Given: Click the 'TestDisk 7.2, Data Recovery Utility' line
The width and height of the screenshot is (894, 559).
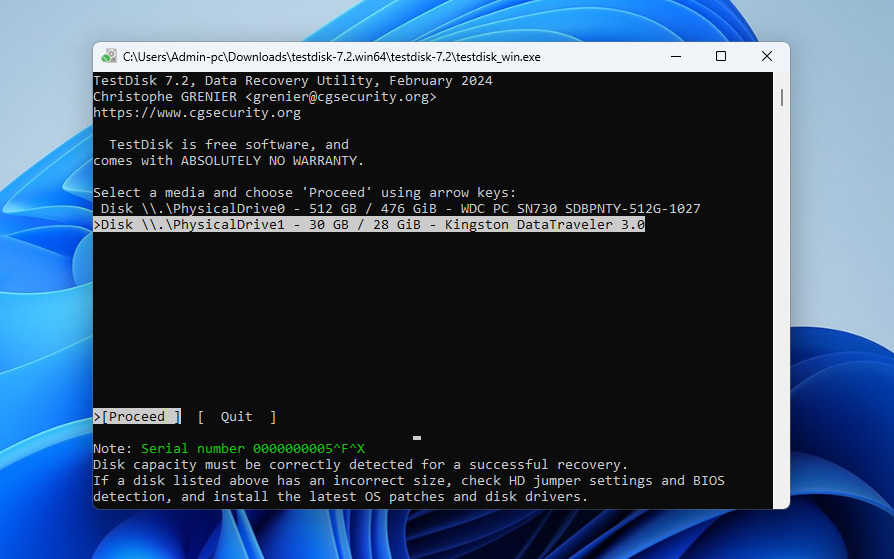Looking at the screenshot, I should (293, 81).
